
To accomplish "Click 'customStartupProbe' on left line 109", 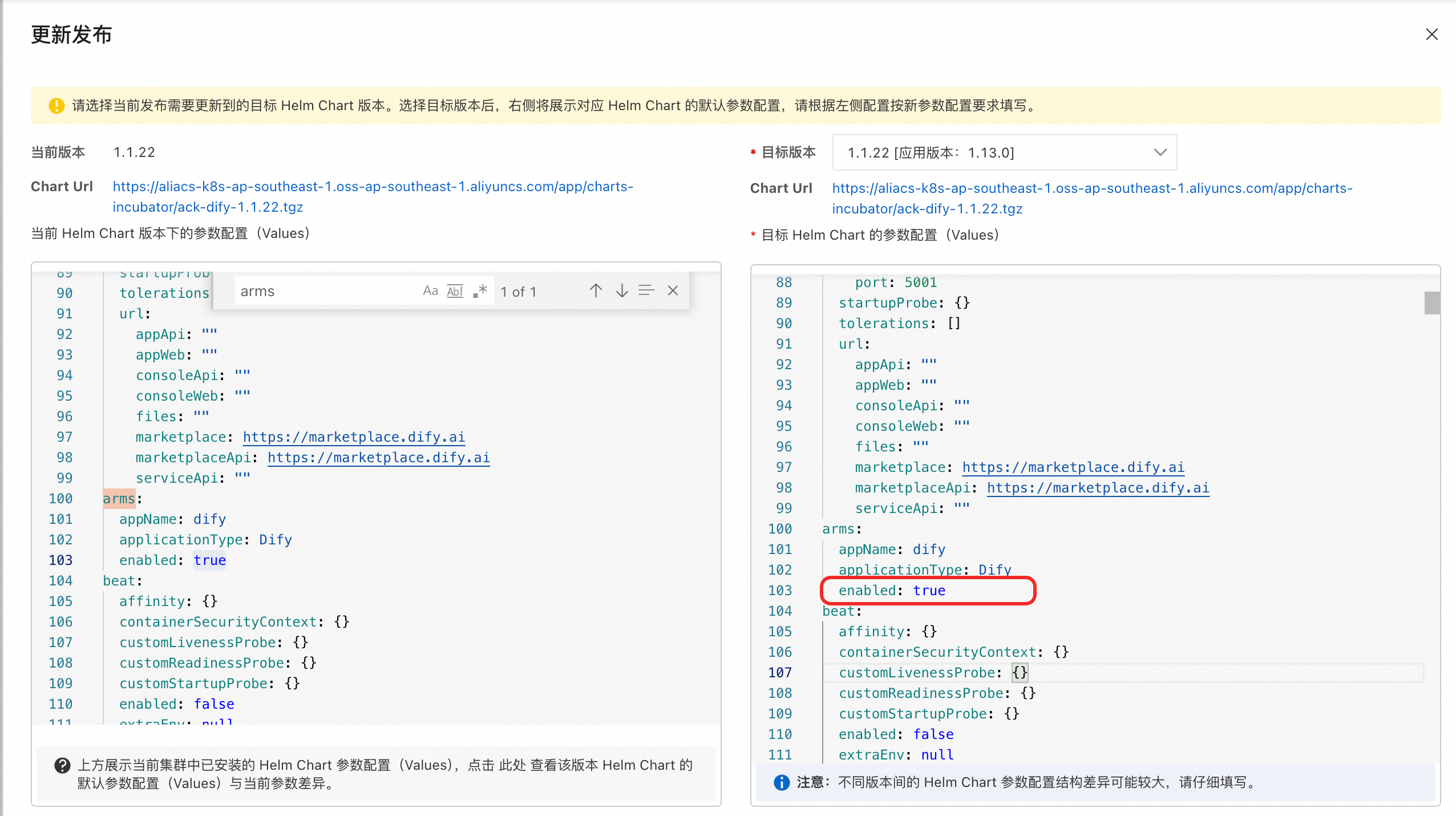I will pyautogui.click(x=193, y=684).
